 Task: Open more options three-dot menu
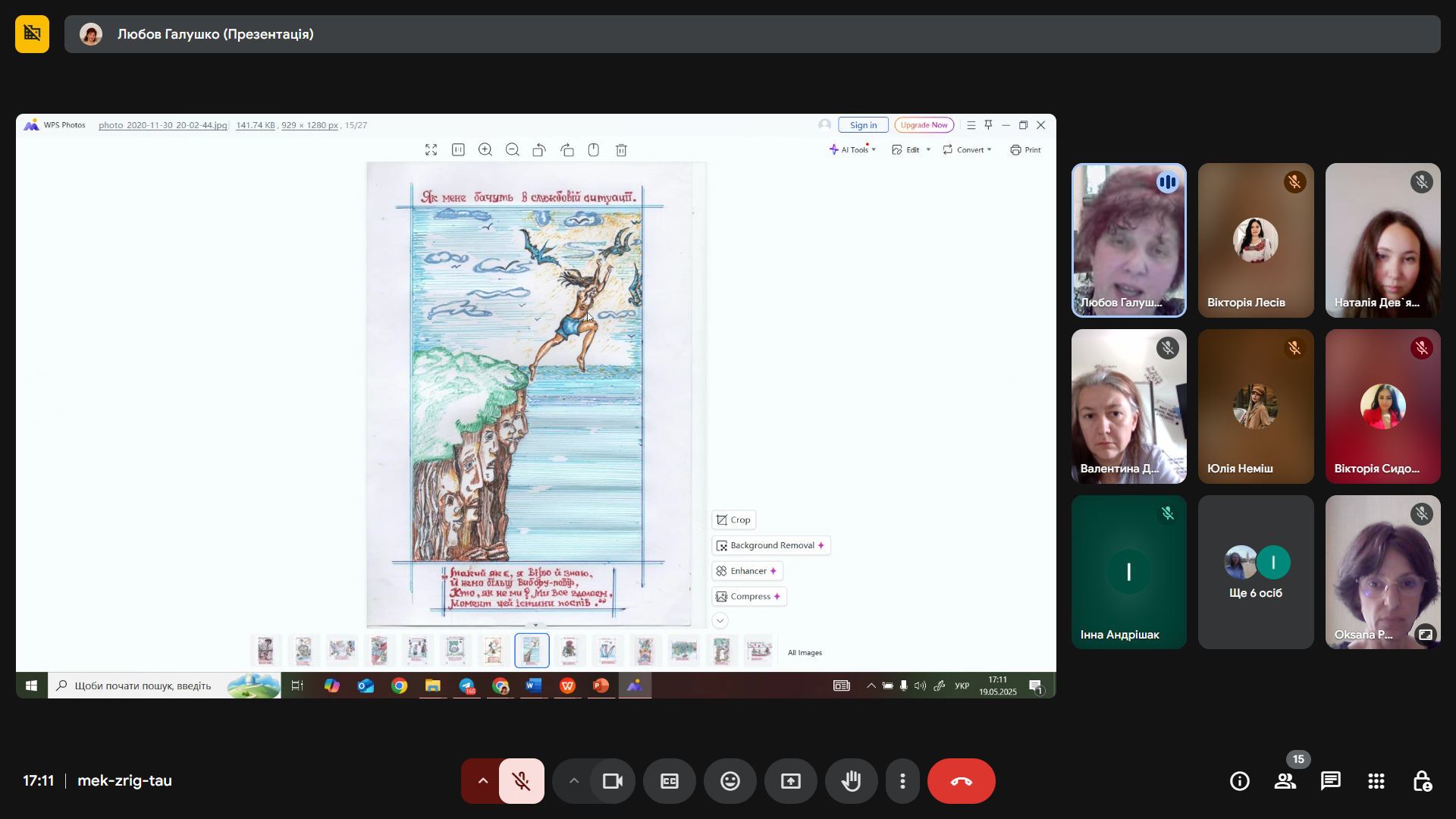[x=902, y=781]
